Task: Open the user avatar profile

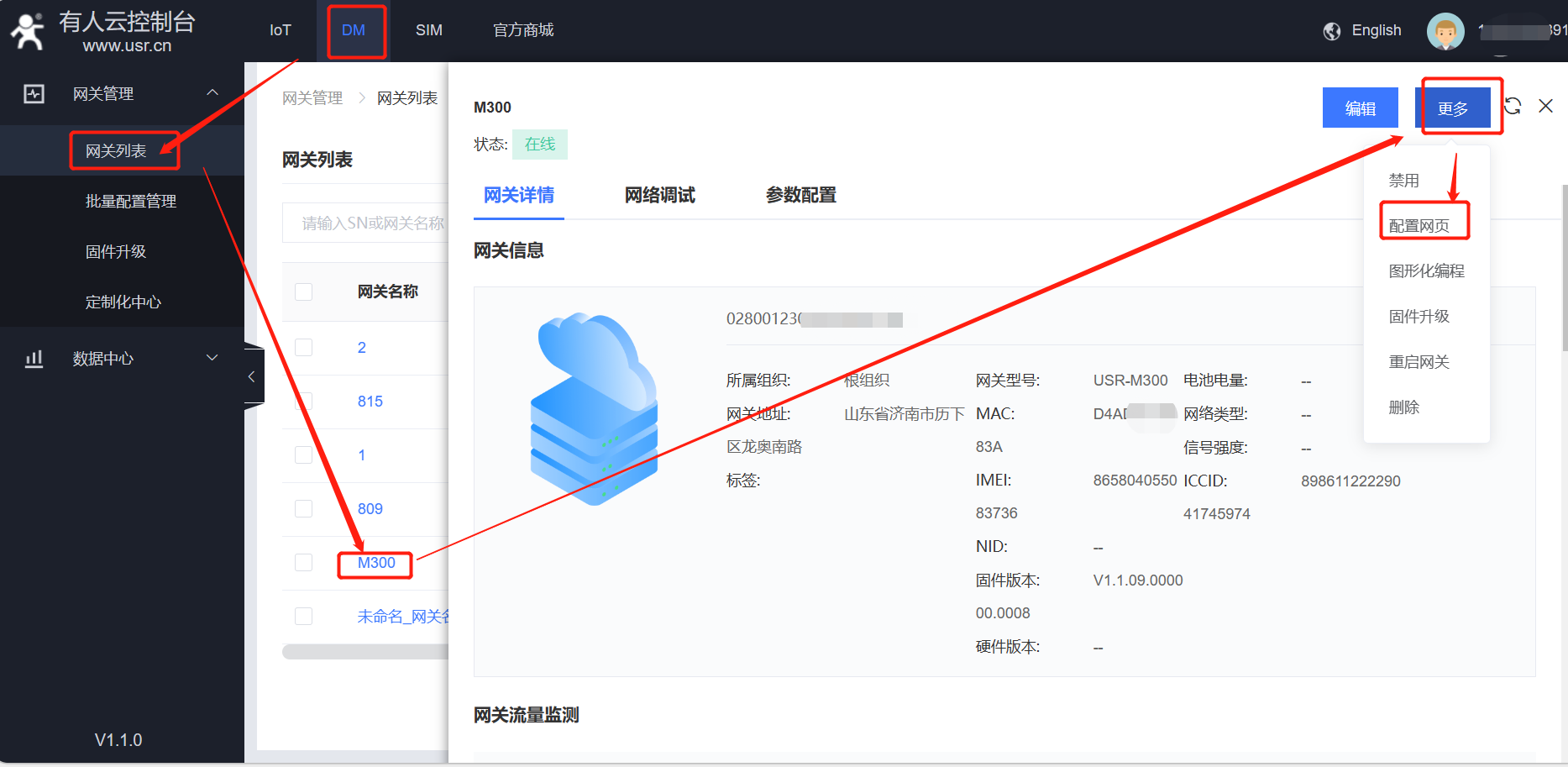Action: tap(1445, 32)
